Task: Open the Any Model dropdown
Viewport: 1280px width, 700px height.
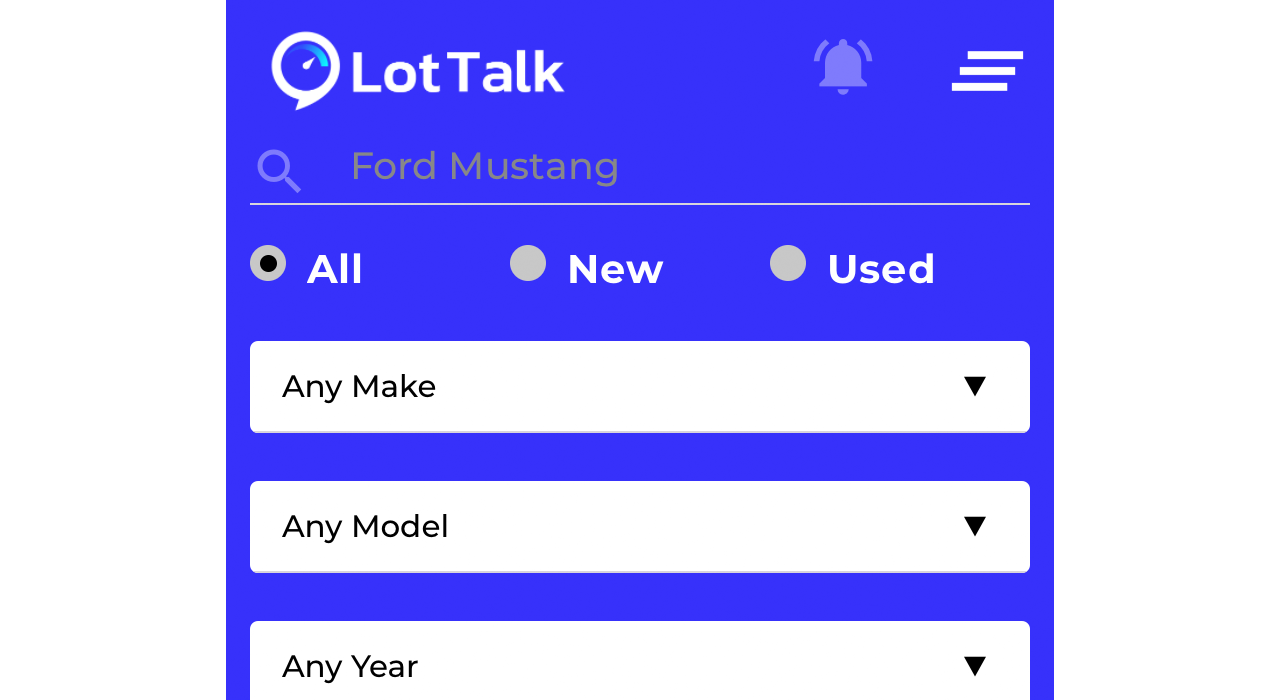Action: coord(640,527)
